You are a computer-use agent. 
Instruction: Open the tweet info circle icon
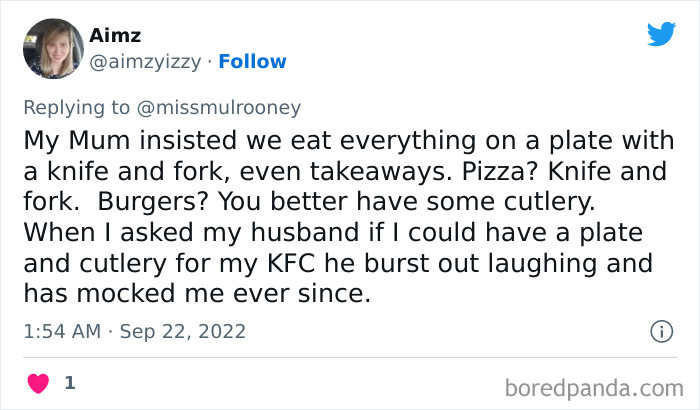661,330
